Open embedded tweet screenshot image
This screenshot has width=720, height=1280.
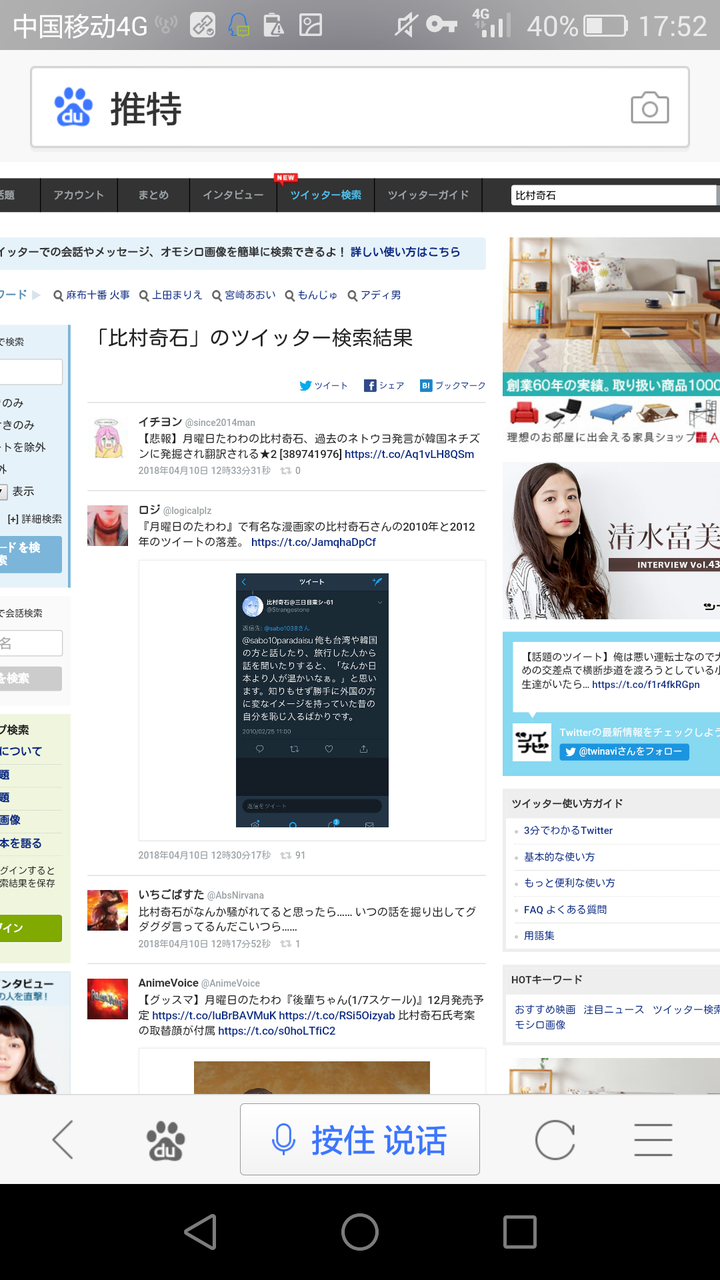[x=312, y=700]
